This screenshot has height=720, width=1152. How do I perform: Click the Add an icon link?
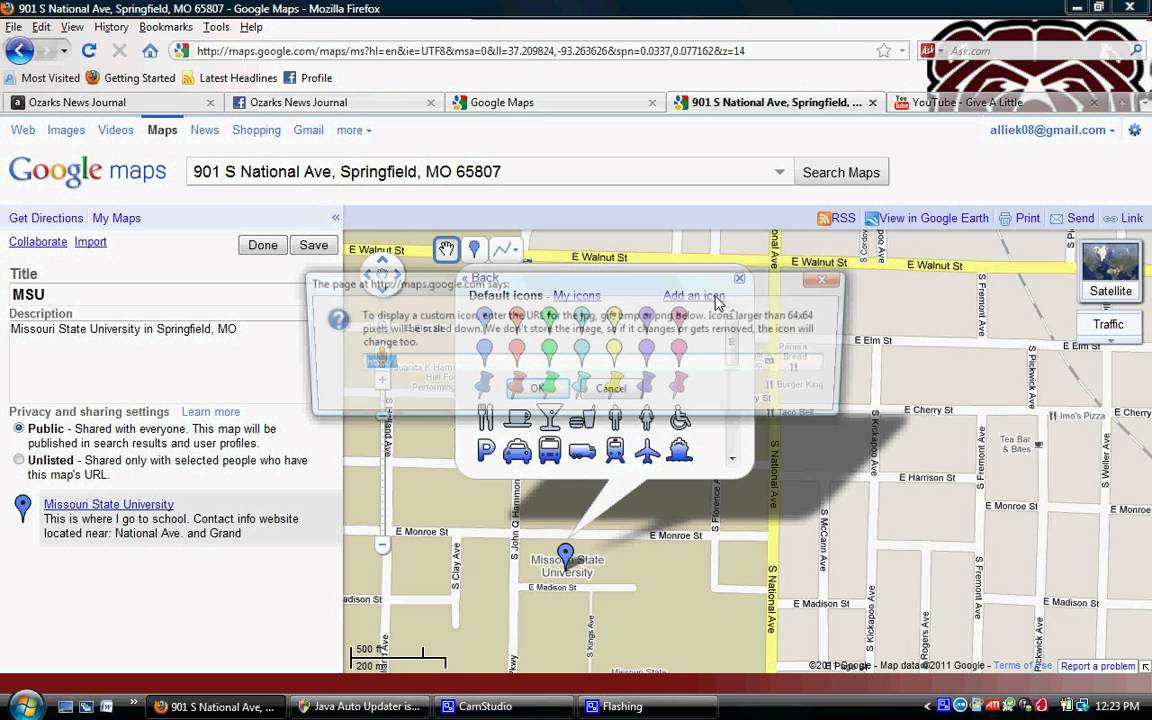(694, 295)
